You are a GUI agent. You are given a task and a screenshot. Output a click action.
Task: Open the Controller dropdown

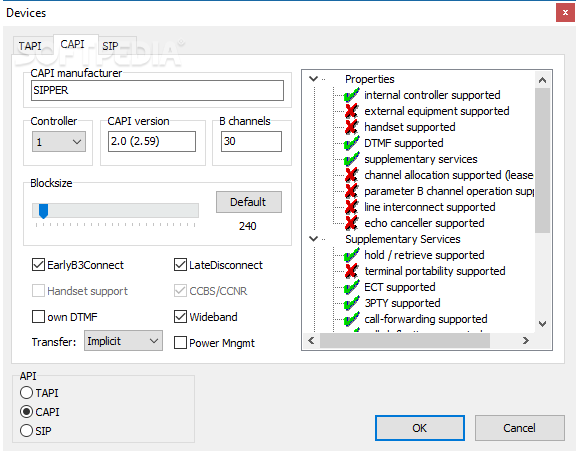click(59, 142)
